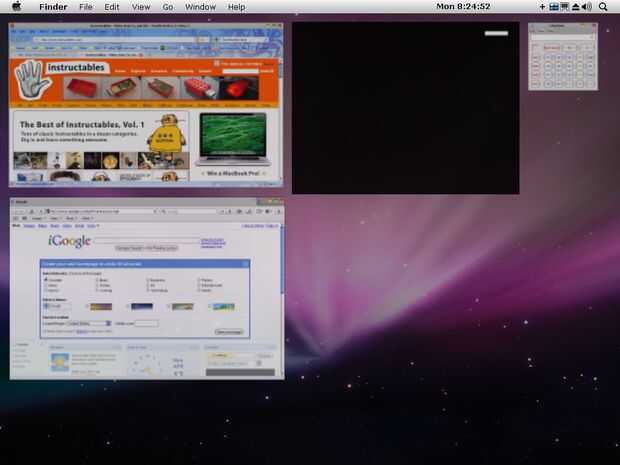Click the plus icon in menu bar
Screen dimensions: 620x465
click(542, 7)
